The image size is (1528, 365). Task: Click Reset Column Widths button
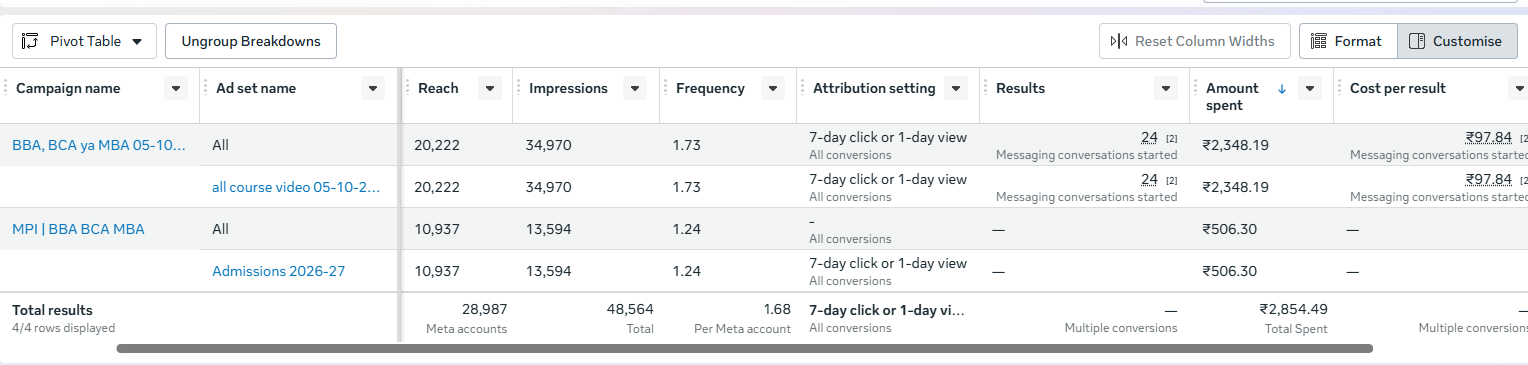pos(1195,41)
